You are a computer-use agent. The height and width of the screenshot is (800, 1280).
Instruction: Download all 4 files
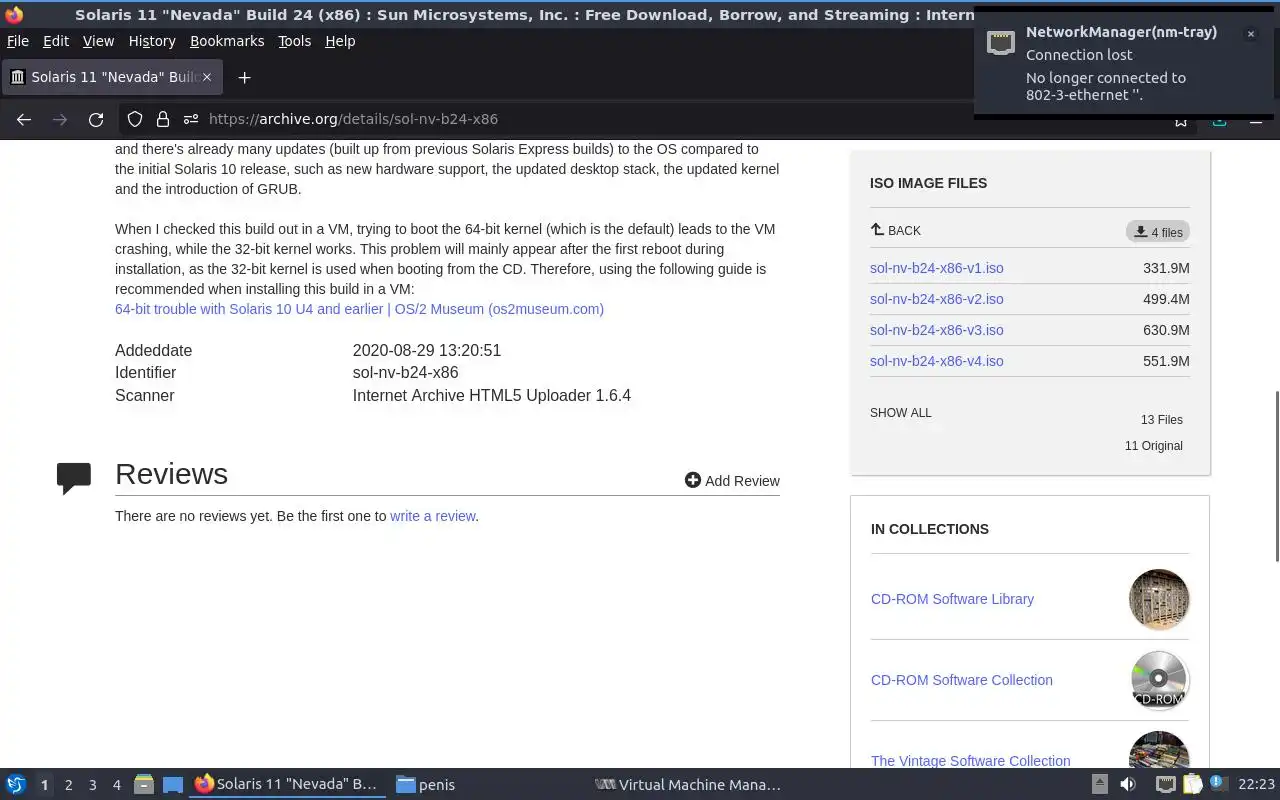[1158, 232]
